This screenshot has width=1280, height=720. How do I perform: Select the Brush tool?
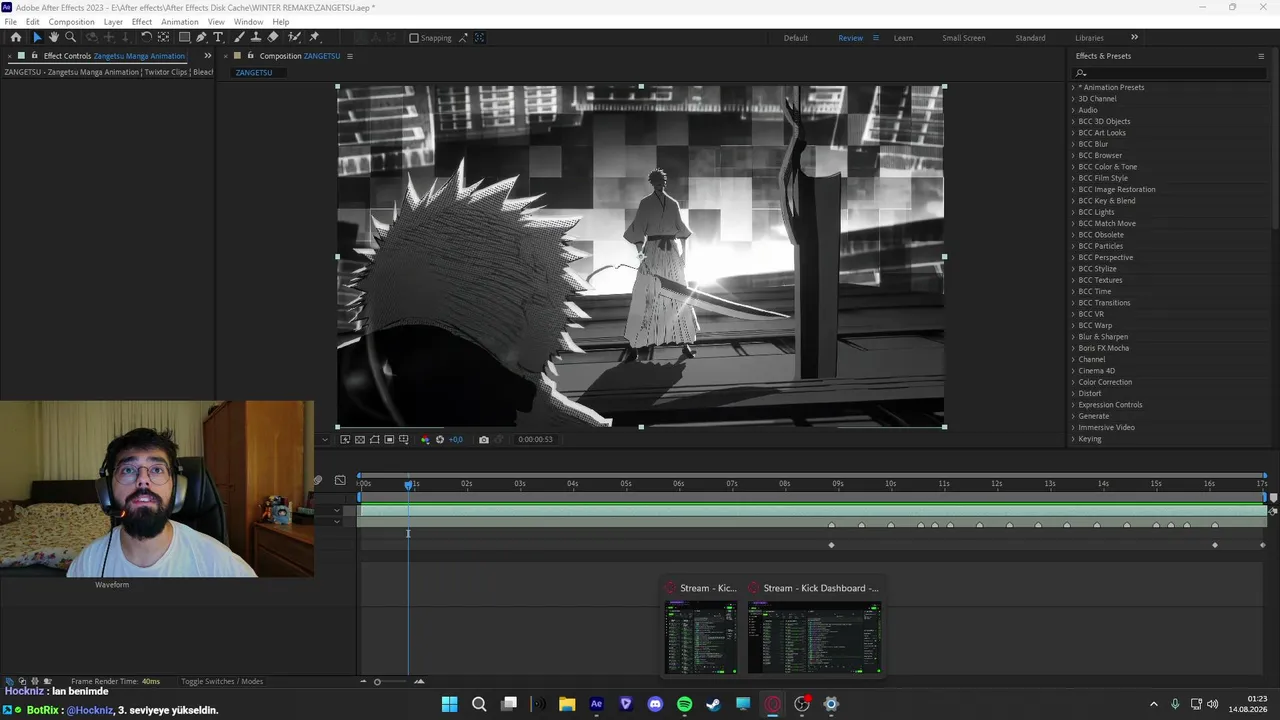[x=240, y=38]
